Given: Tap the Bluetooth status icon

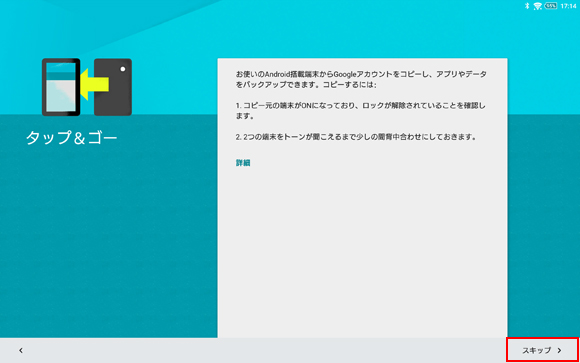Looking at the screenshot, I should coord(527,6).
